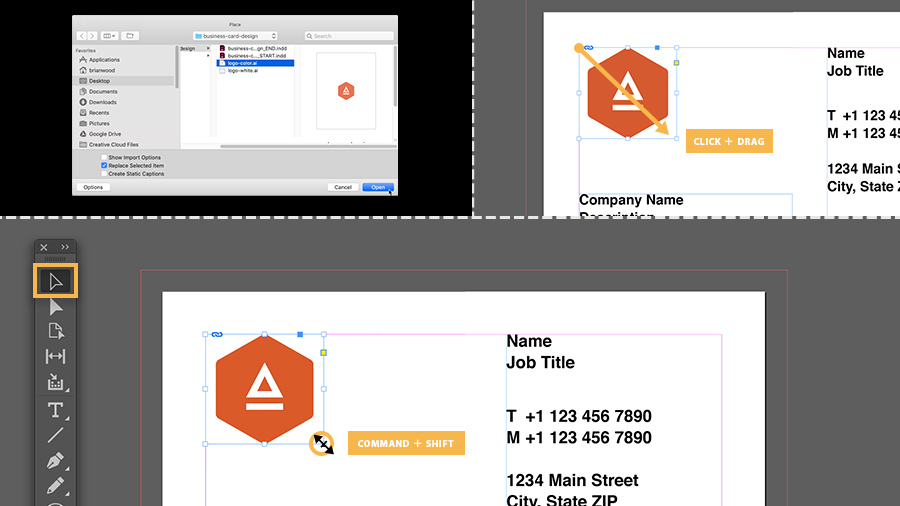Screen dimensions: 900x506
Task: Close the tools panel with X
Action: click(44, 247)
